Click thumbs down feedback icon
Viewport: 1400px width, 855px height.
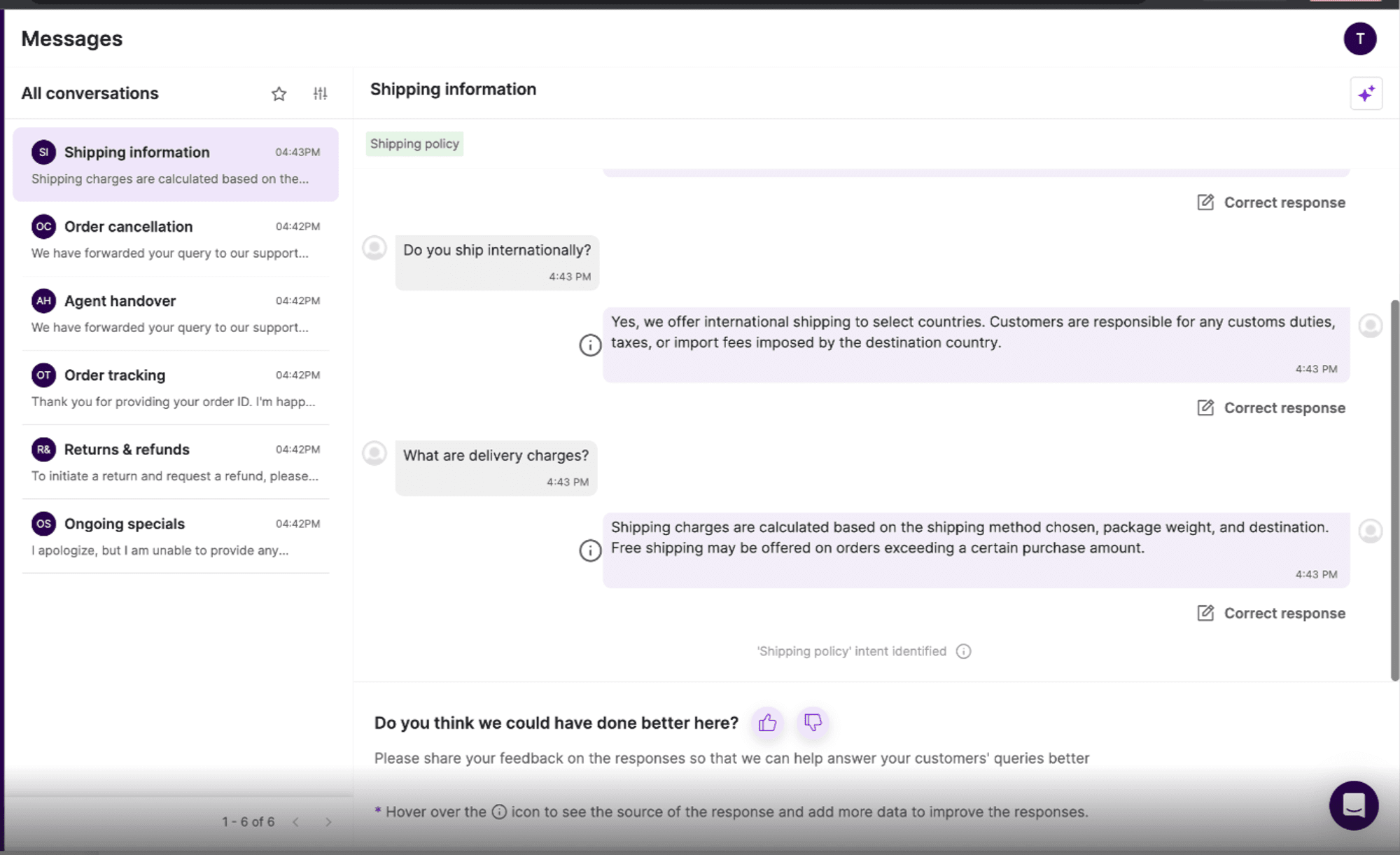coord(813,722)
